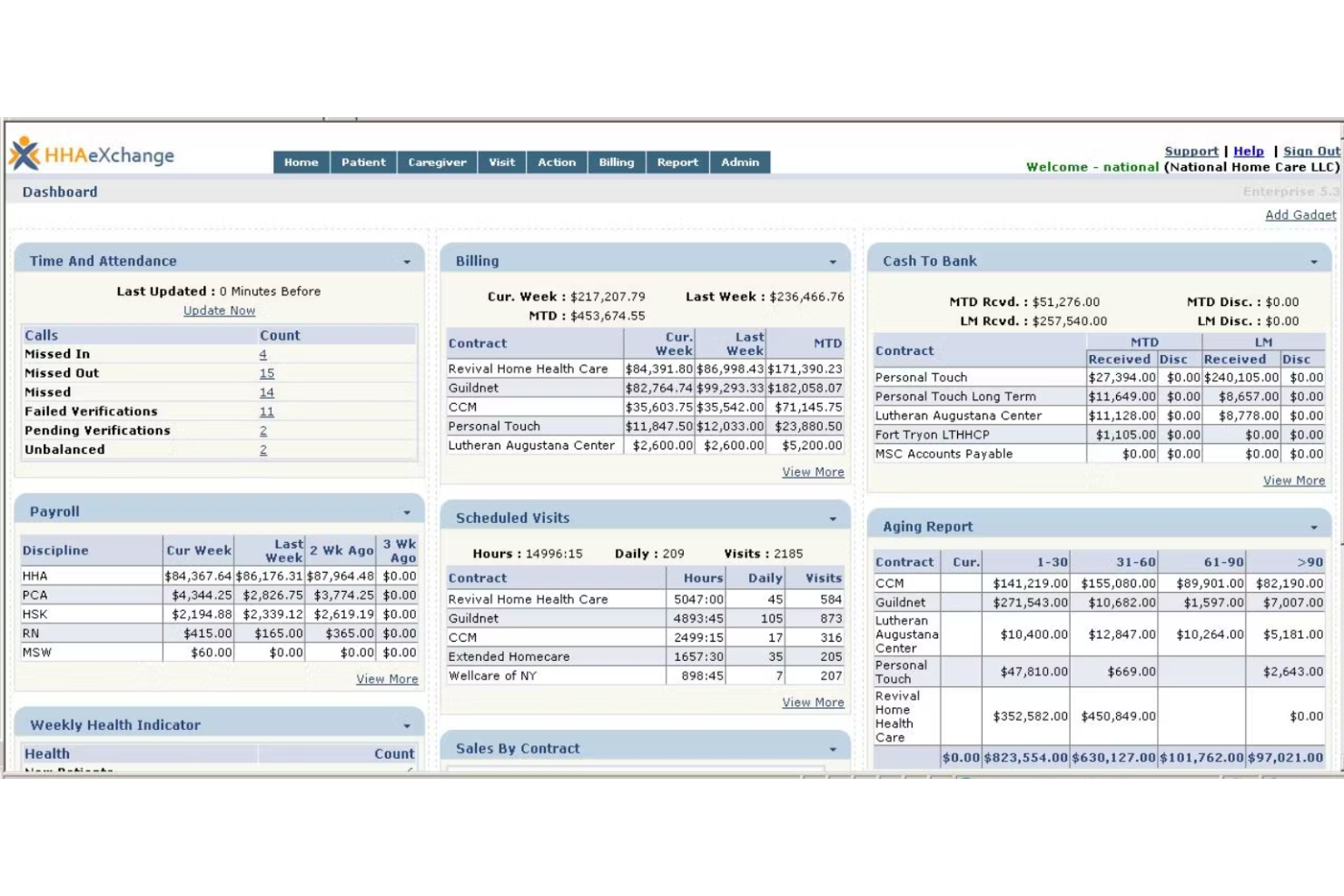The image size is (1344, 896).
Task: Open the Unbalanced count 2
Action: pyautogui.click(x=263, y=450)
